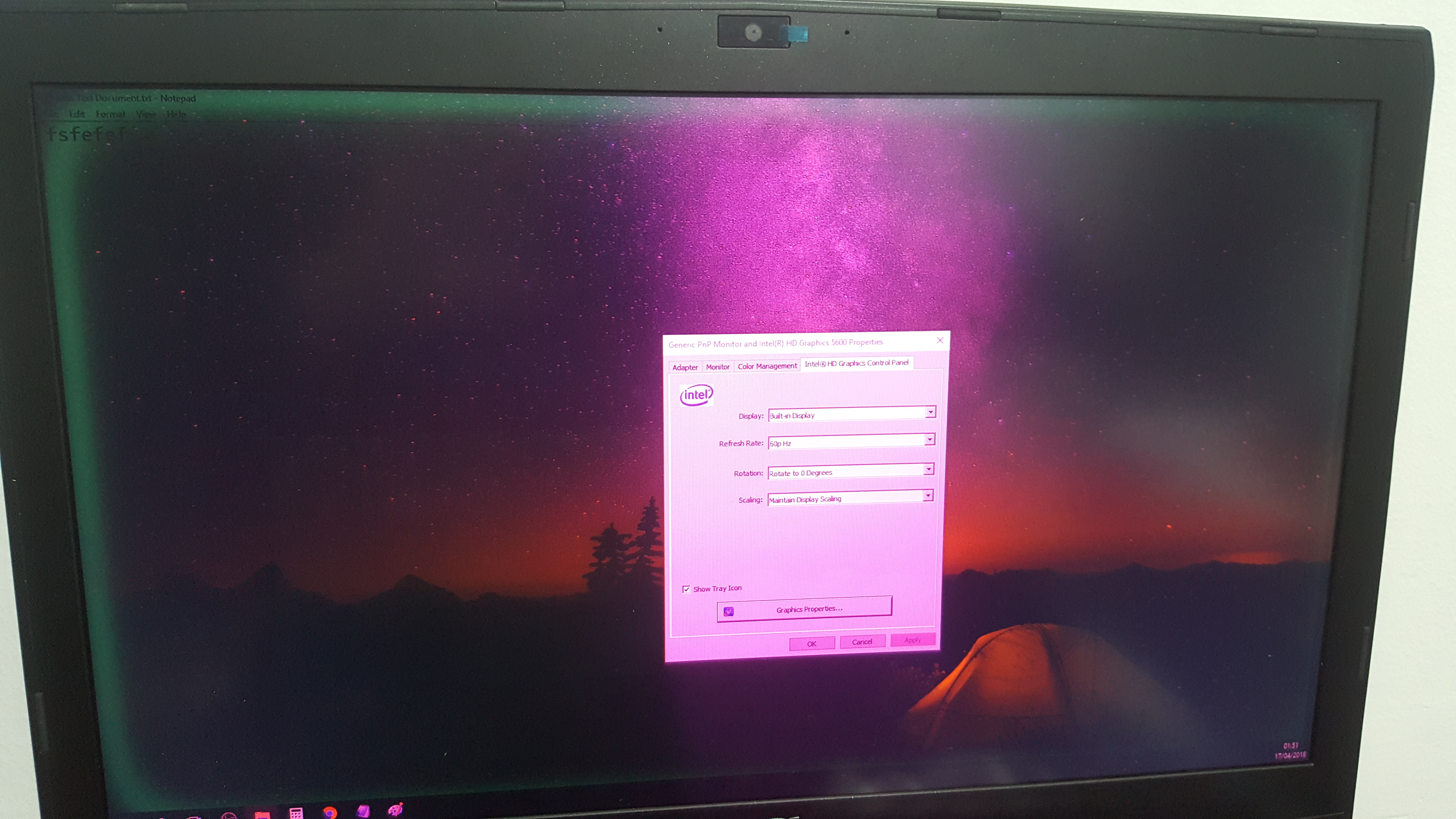Screen dimensions: 1456x819
Task: Open Notepad's Help menu
Action: point(176,114)
